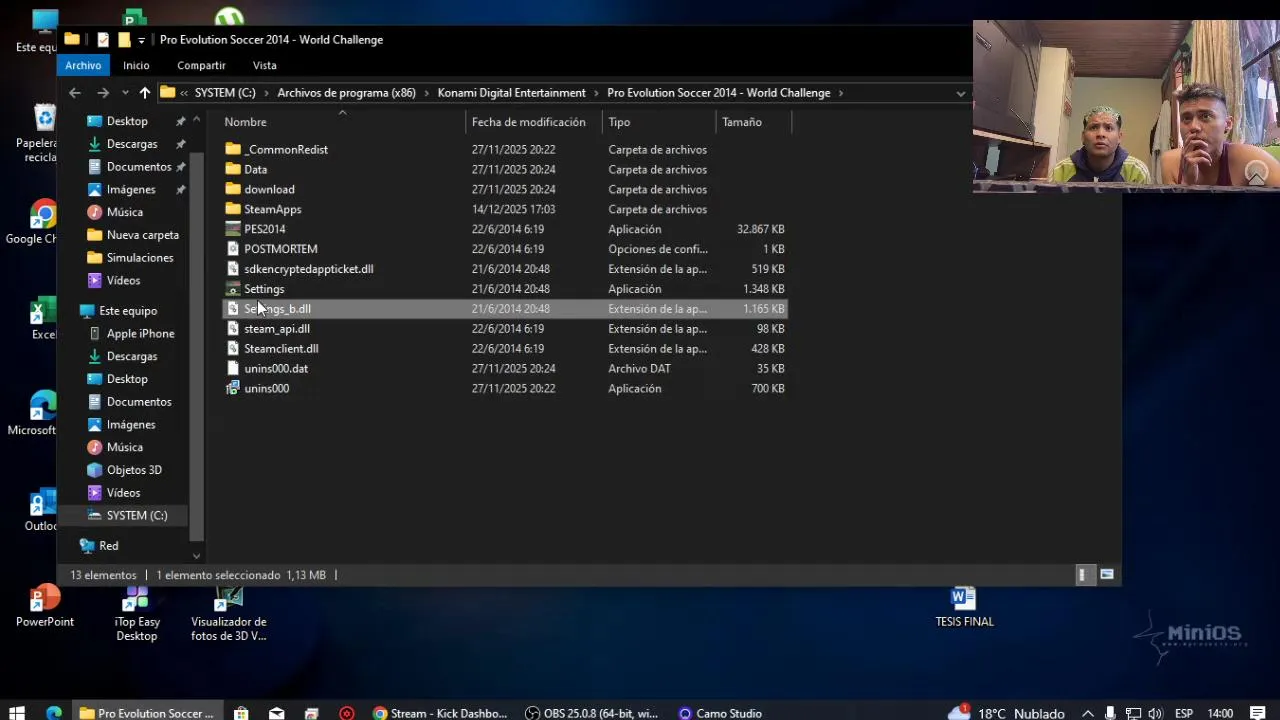The image size is (1280, 720).
Task: Go forward in folder history
Action: [x=103, y=93]
